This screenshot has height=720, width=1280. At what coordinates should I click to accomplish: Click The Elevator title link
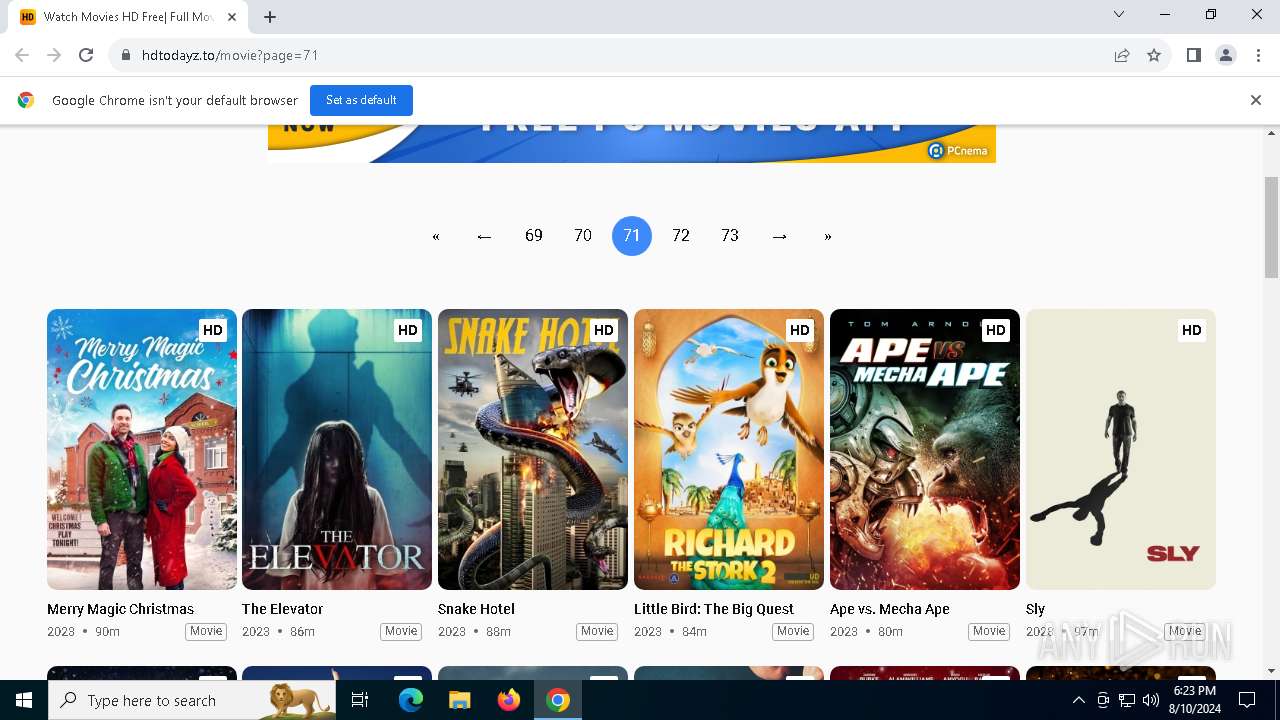(x=282, y=609)
